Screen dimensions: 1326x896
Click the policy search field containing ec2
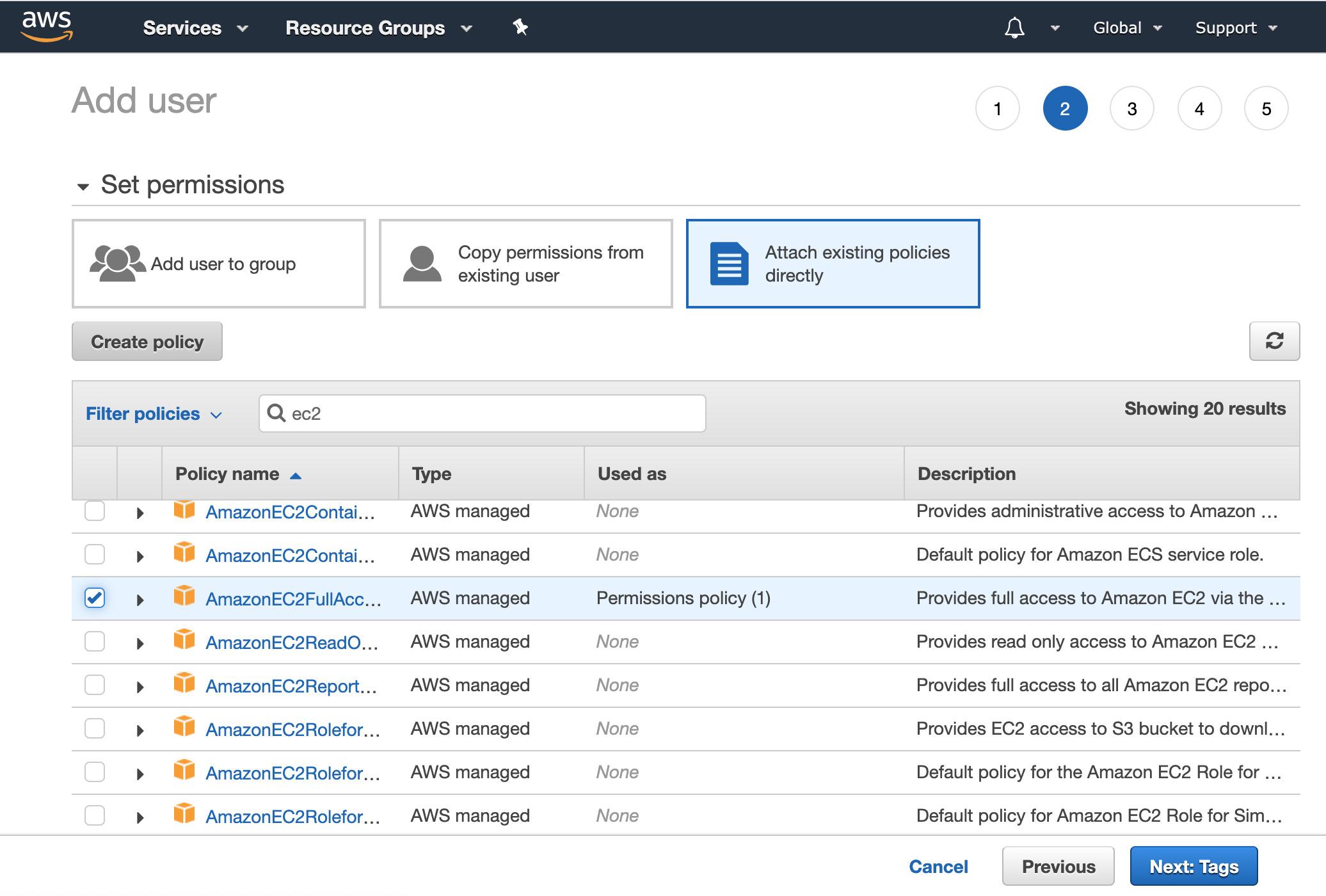point(483,413)
